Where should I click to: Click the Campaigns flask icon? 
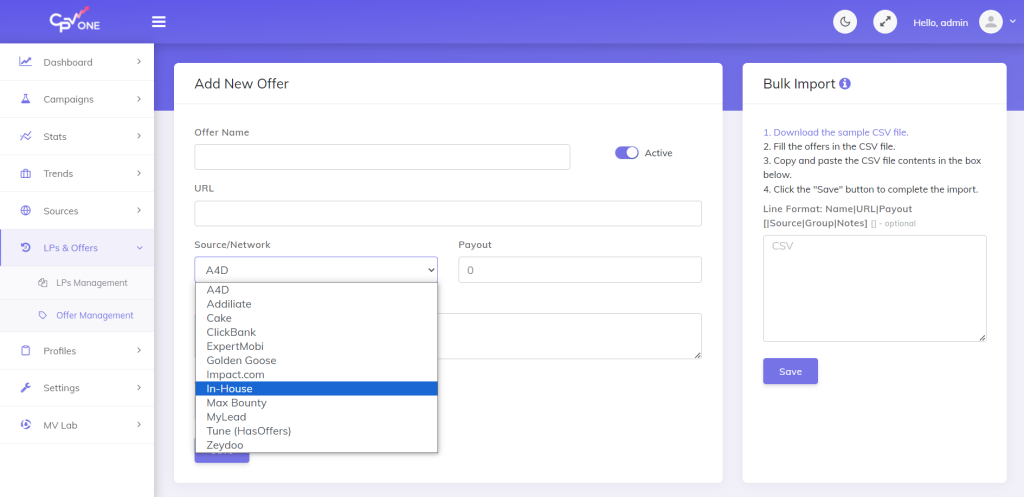tap(25, 99)
